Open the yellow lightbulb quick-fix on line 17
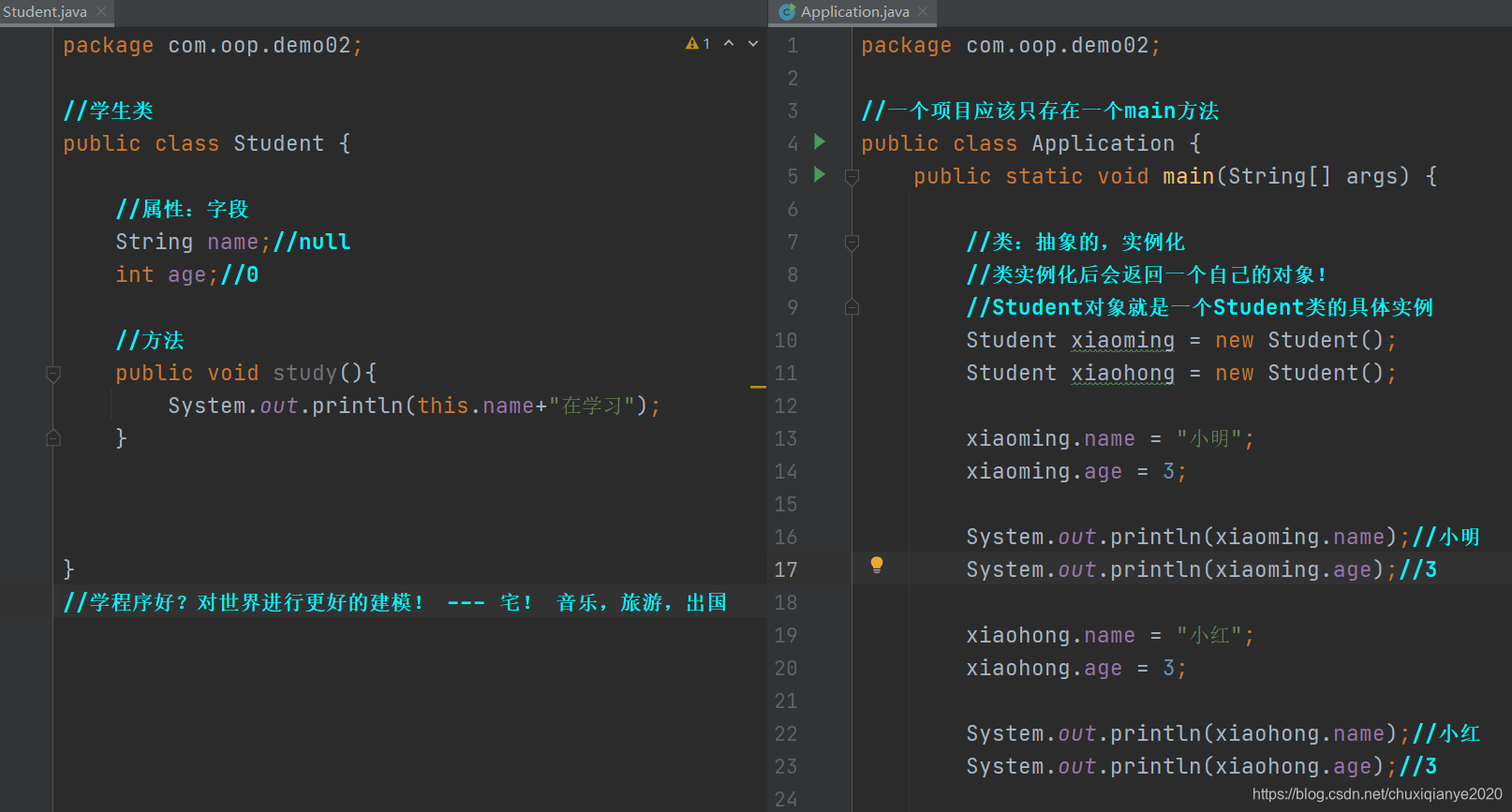This screenshot has height=812, width=1512. pyautogui.click(x=877, y=565)
